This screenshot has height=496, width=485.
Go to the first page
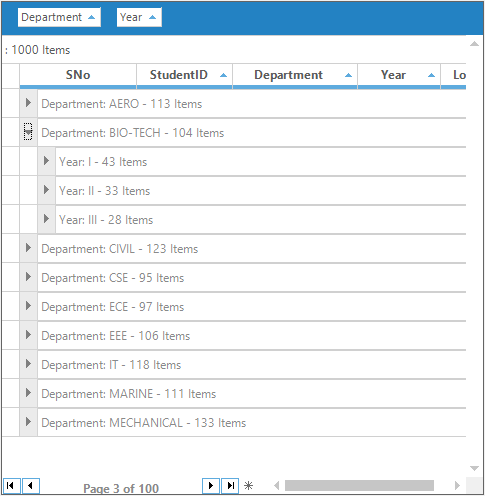11,485
